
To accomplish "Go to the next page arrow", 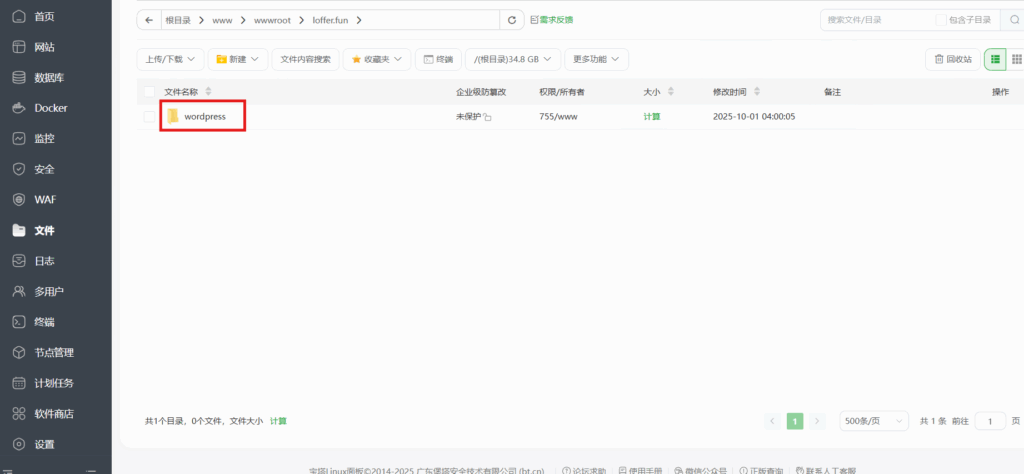I will coord(818,421).
